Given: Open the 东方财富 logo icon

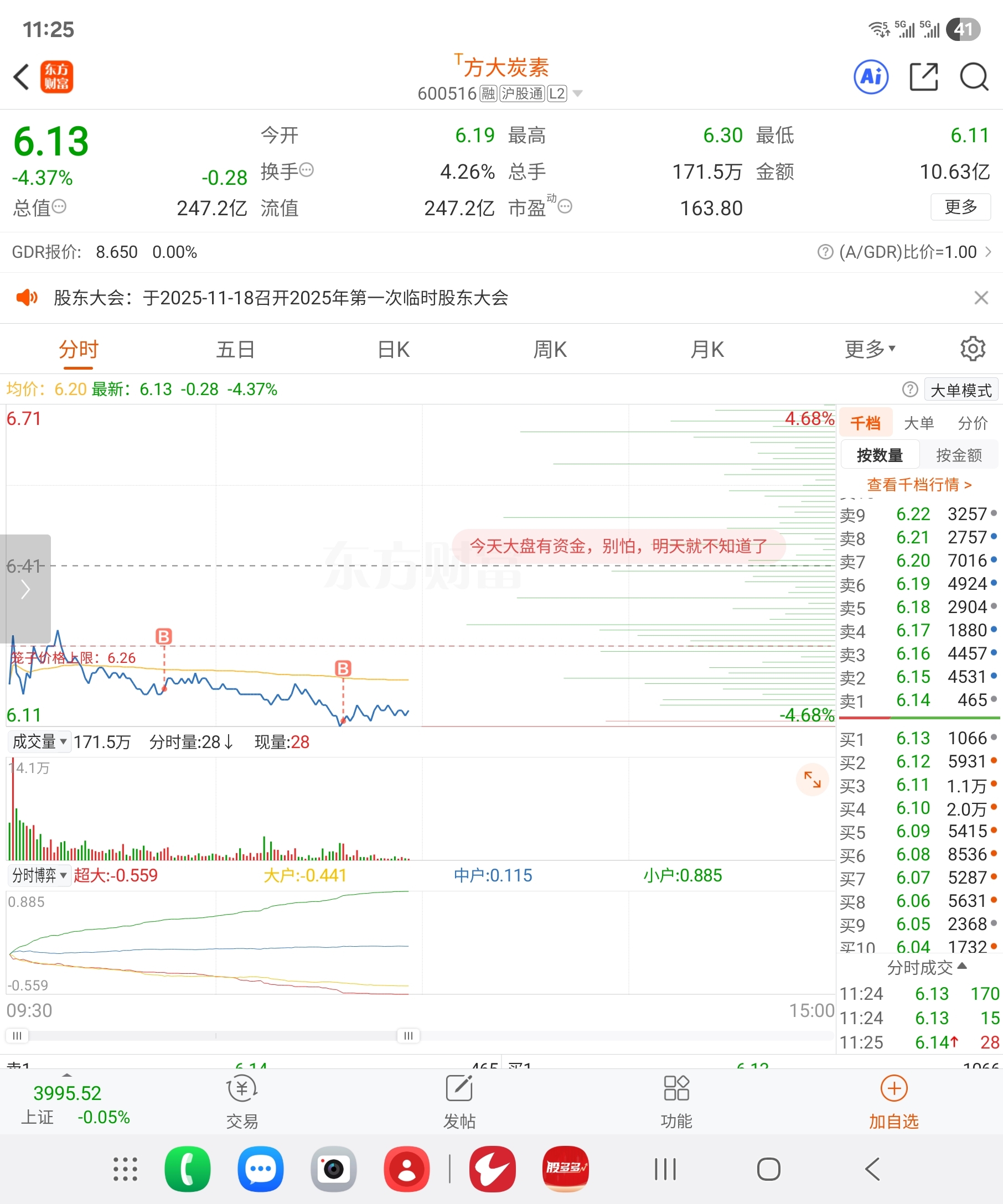Looking at the screenshot, I should point(56,77).
